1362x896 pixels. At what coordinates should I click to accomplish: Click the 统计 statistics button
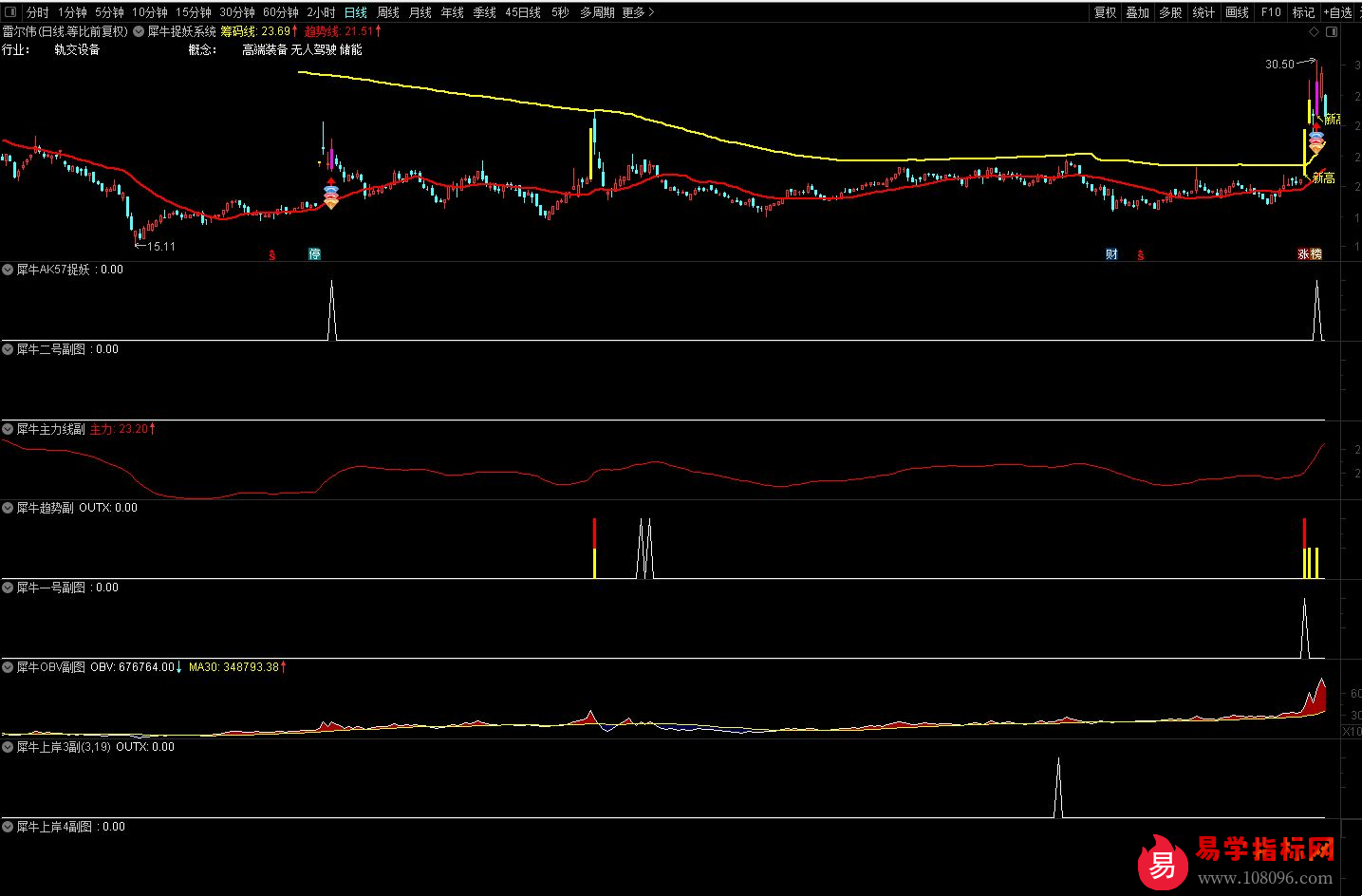(x=1203, y=12)
